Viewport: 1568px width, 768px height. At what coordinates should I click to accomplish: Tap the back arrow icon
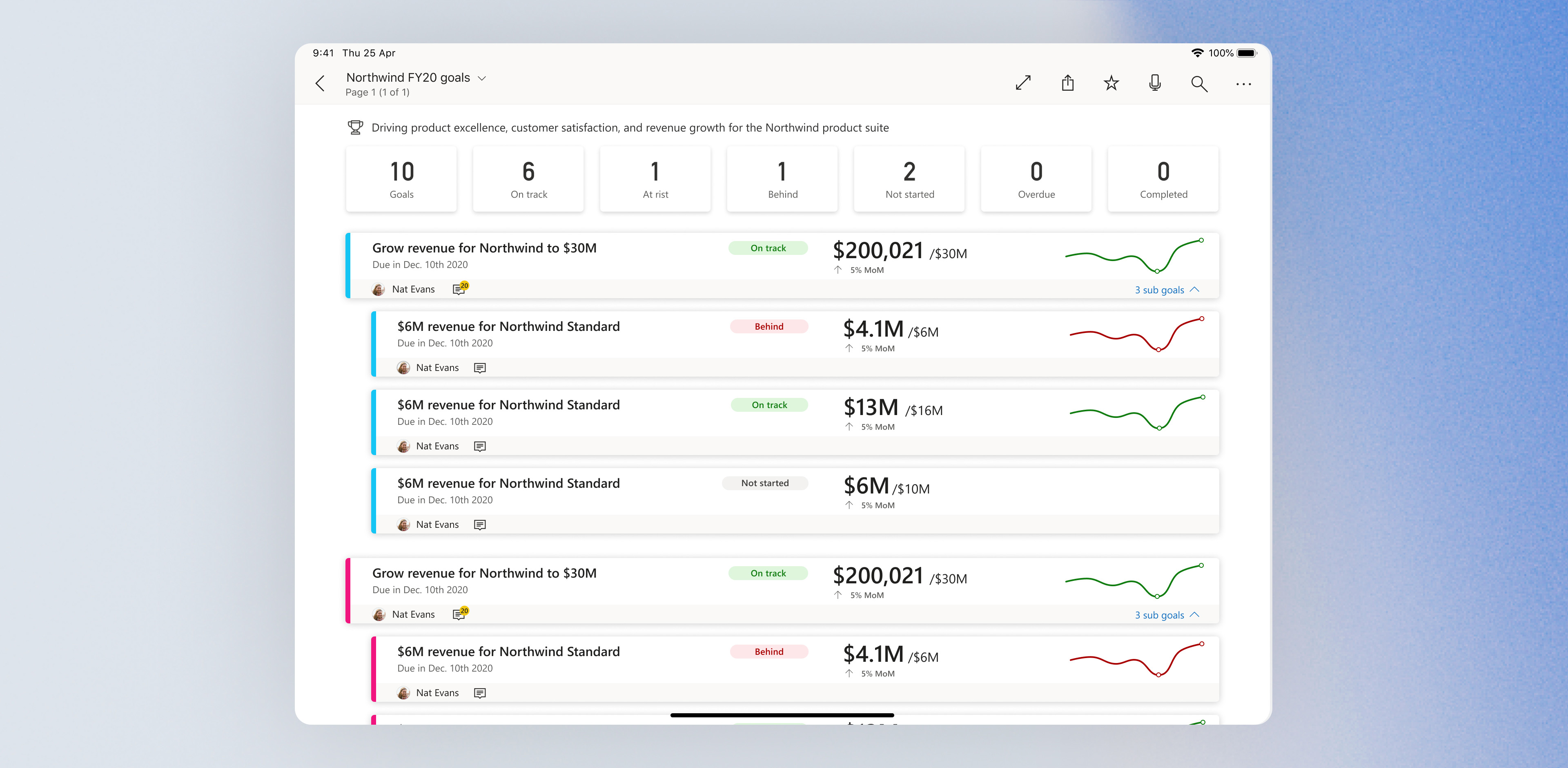320,83
